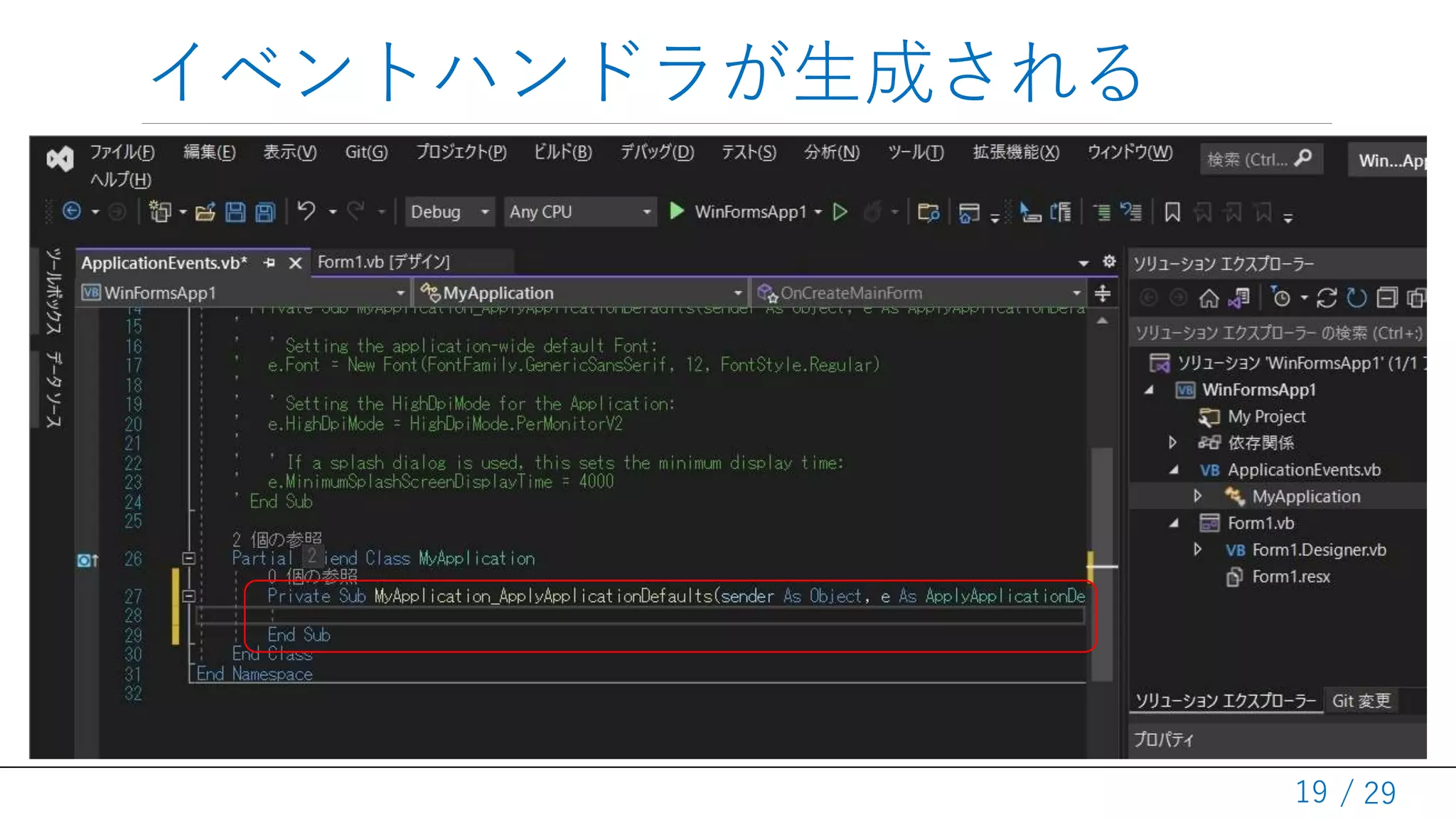Switch to the Git 変更 panel tab
The image size is (1456, 819).
1361,701
